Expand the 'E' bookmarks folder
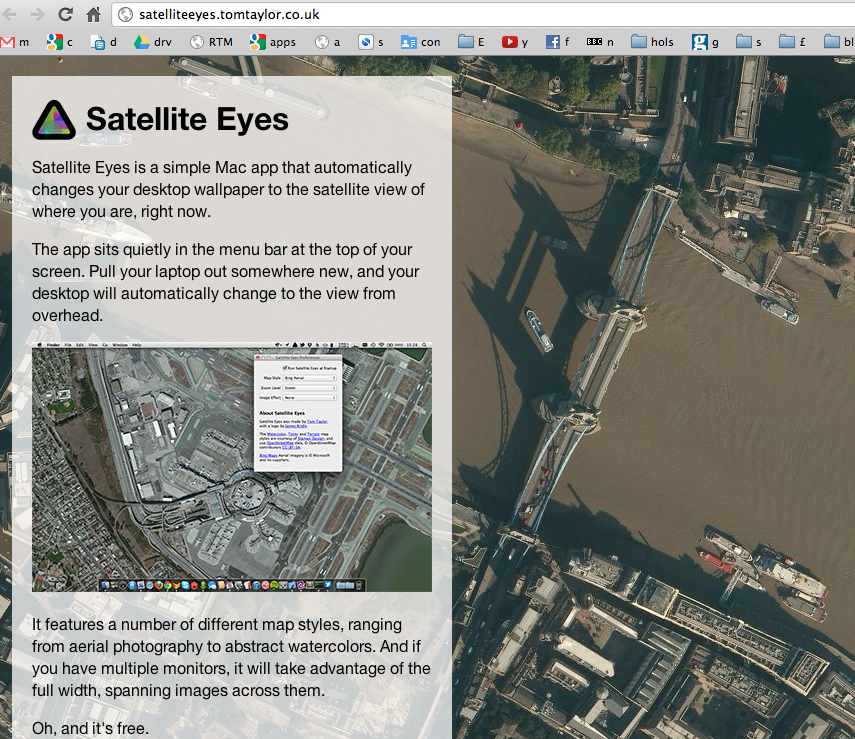This screenshot has width=855, height=739. [471, 42]
